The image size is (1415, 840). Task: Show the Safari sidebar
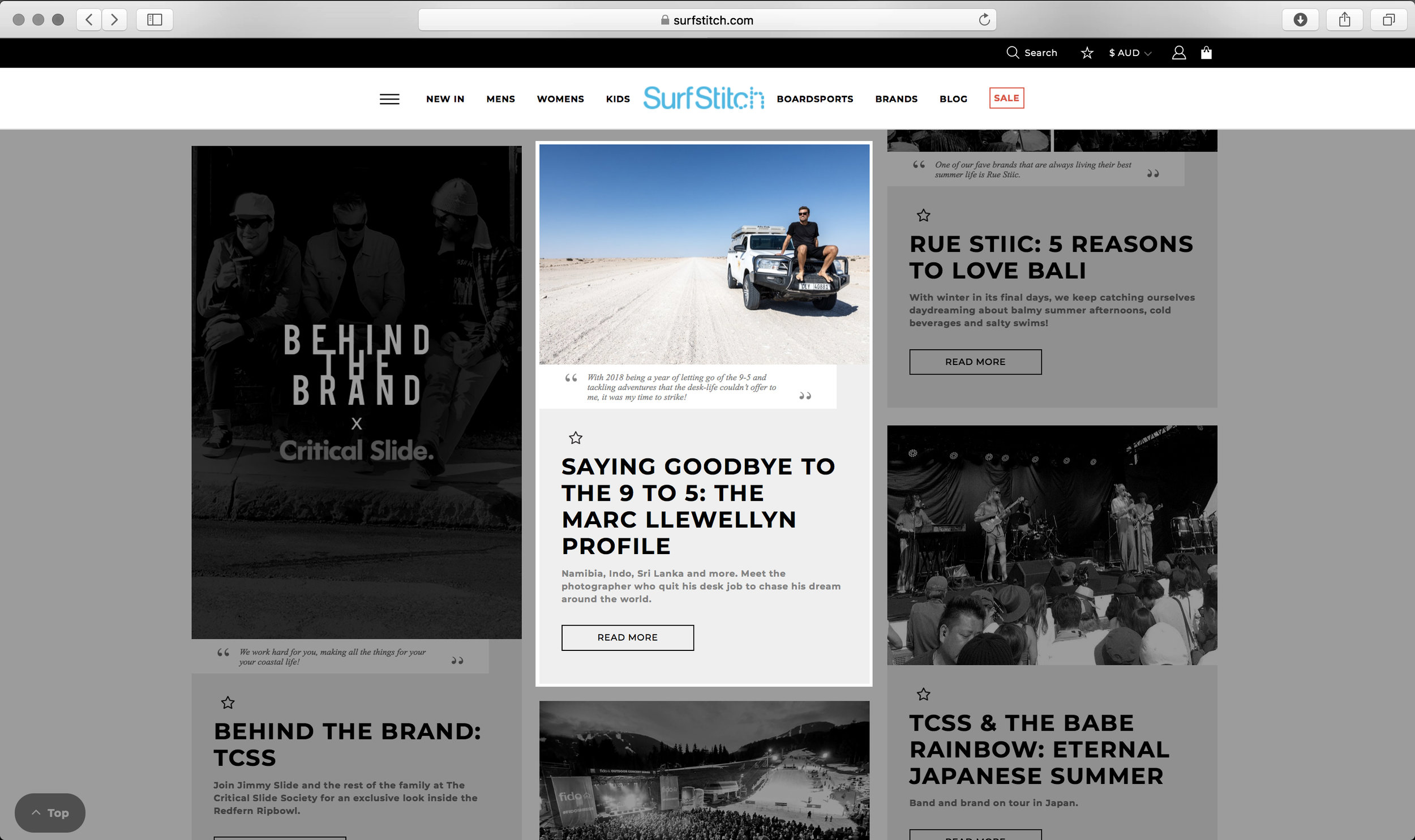[x=155, y=20]
